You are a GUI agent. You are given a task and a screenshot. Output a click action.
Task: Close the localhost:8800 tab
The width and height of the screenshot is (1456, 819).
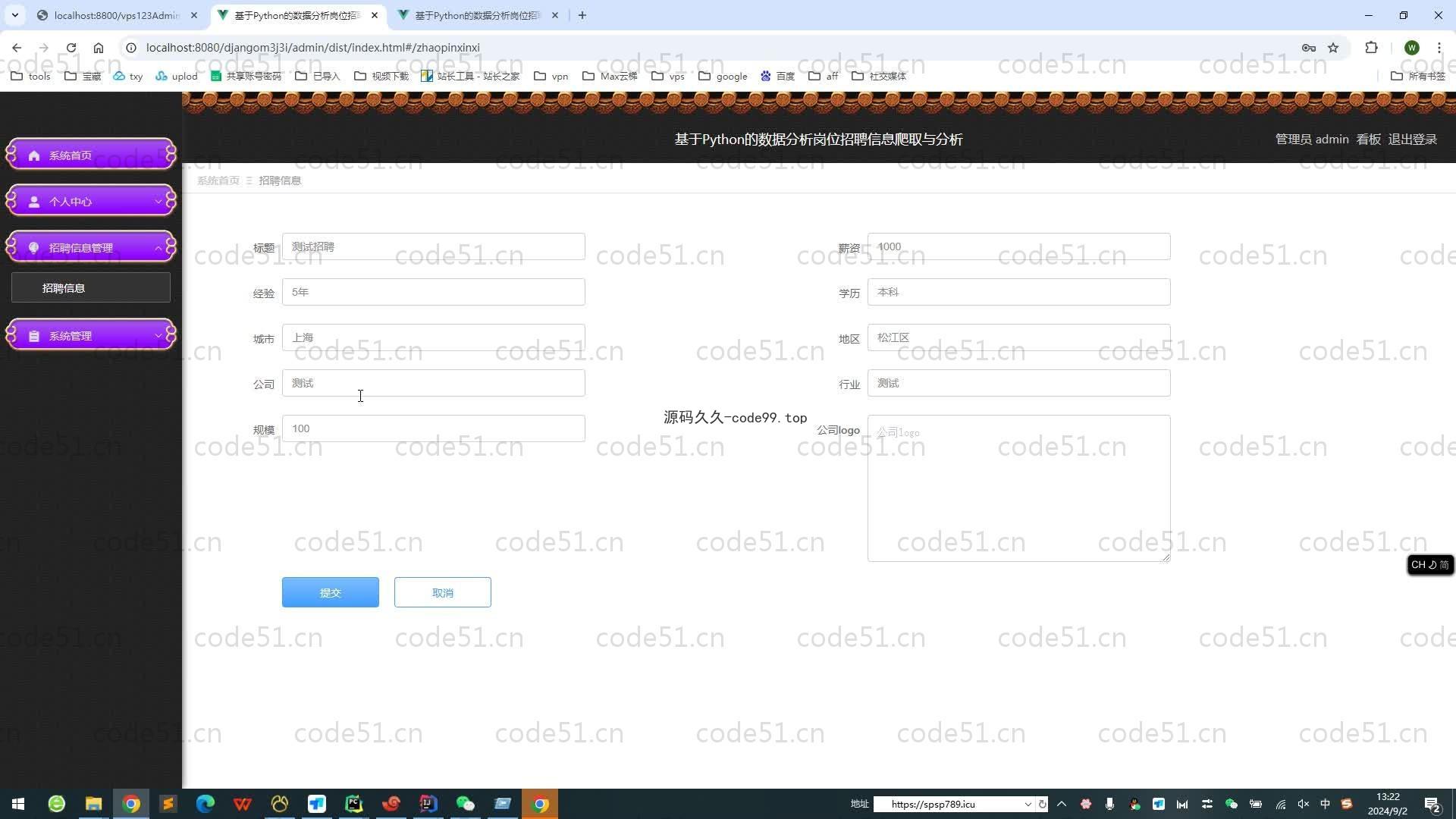click(x=194, y=15)
